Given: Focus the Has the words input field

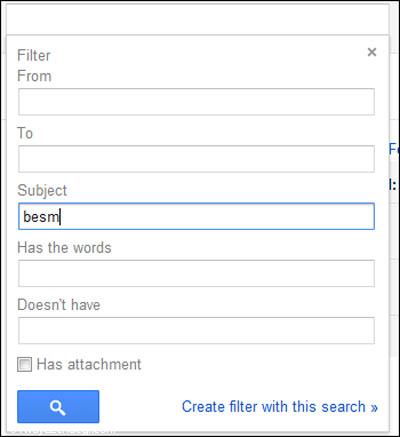Looking at the screenshot, I should pyautogui.click(x=196, y=273).
